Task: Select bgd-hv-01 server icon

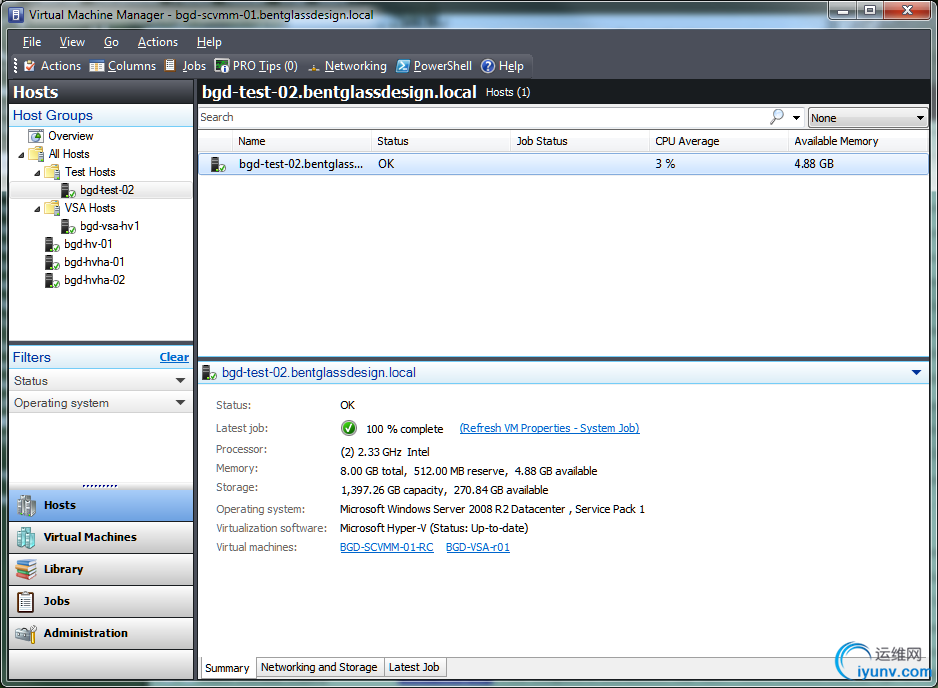Action: 53,244
